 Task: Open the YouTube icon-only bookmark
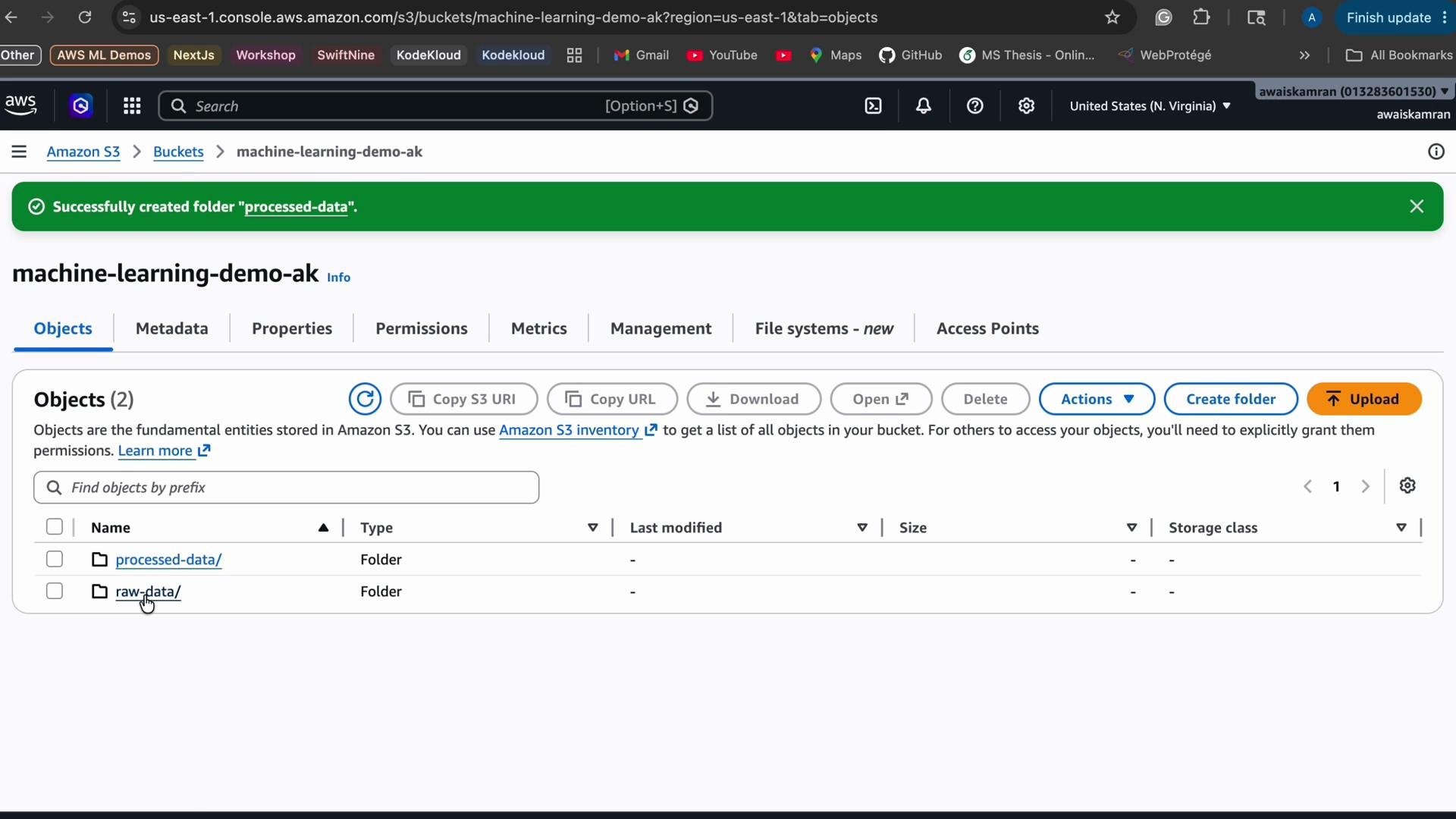784,55
